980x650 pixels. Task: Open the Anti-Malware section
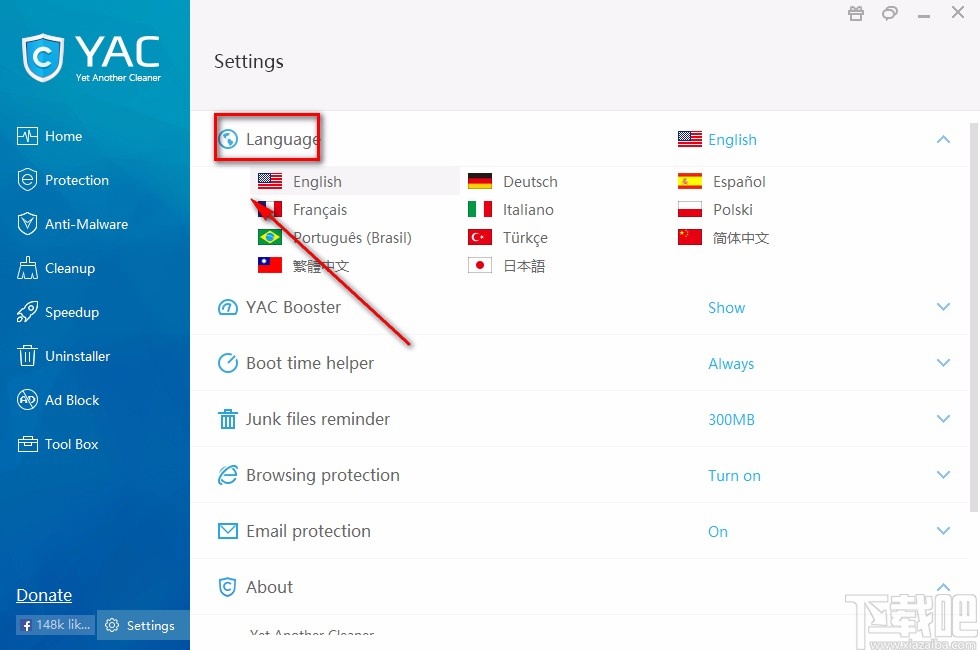click(72, 224)
